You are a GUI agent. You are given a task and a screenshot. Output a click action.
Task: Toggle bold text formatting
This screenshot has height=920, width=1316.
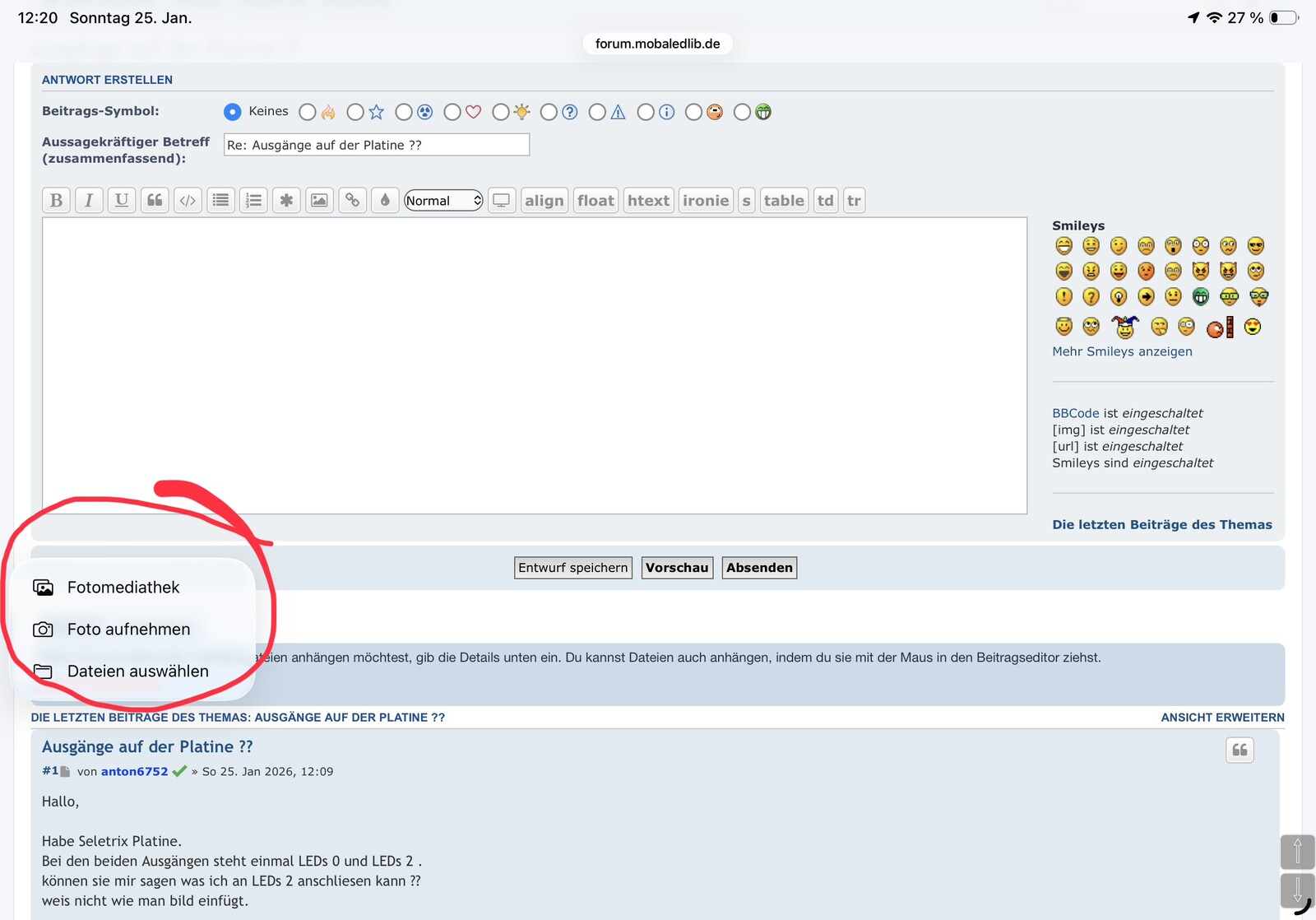tap(56, 200)
